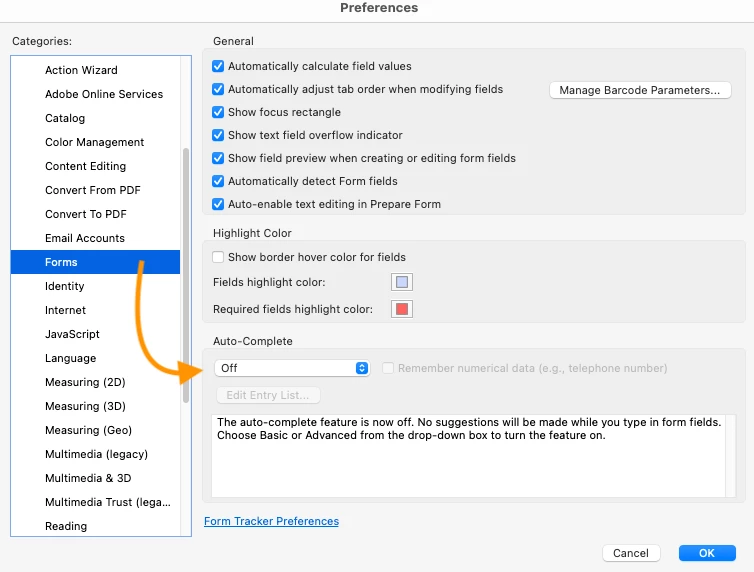This screenshot has width=754, height=572.
Task: Click the Categories list scrollbar
Action: pos(185,275)
